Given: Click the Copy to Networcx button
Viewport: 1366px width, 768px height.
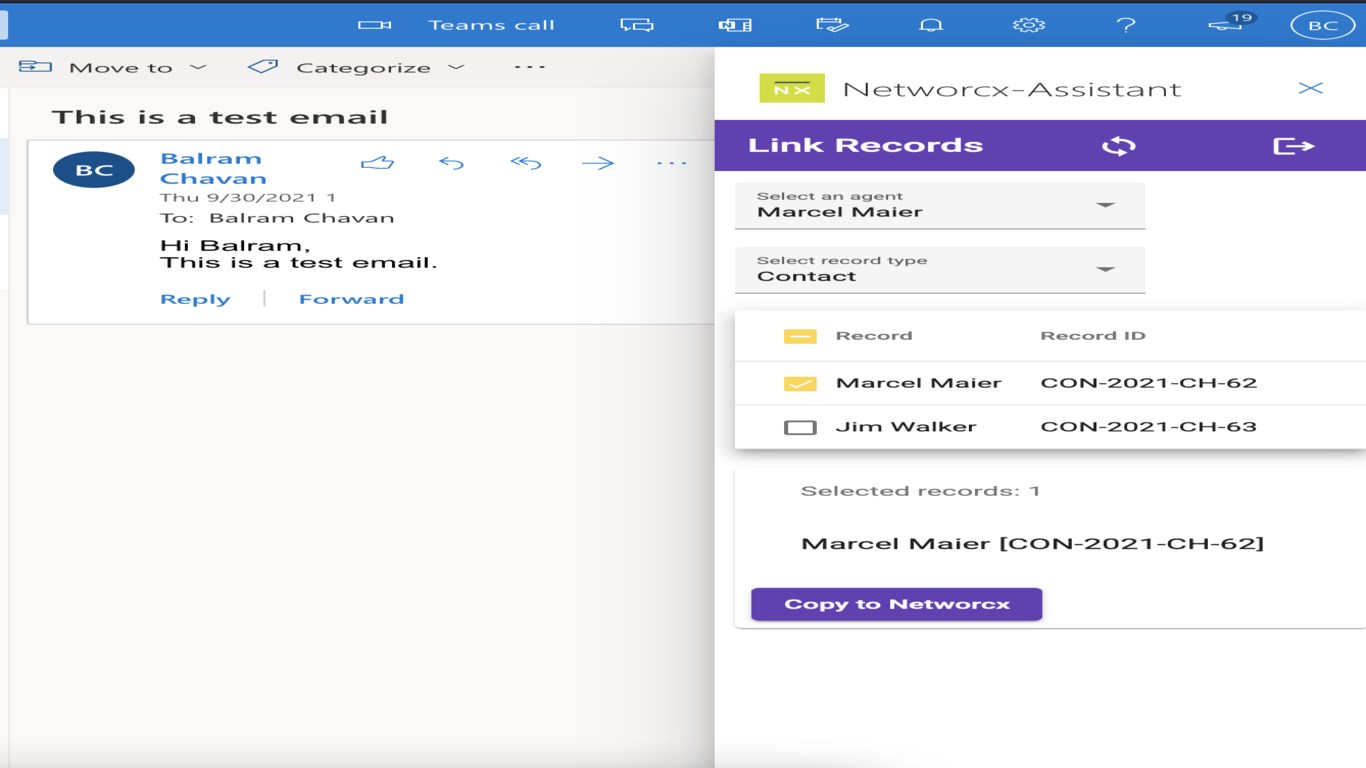Looking at the screenshot, I should [x=897, y=604].
